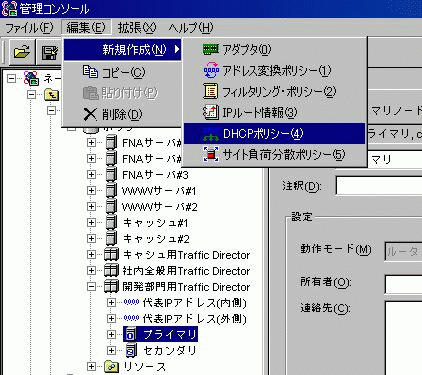422x375 pixels.
Task: Click the コピー icon in the Edit menu
Action: pos(90,72)
